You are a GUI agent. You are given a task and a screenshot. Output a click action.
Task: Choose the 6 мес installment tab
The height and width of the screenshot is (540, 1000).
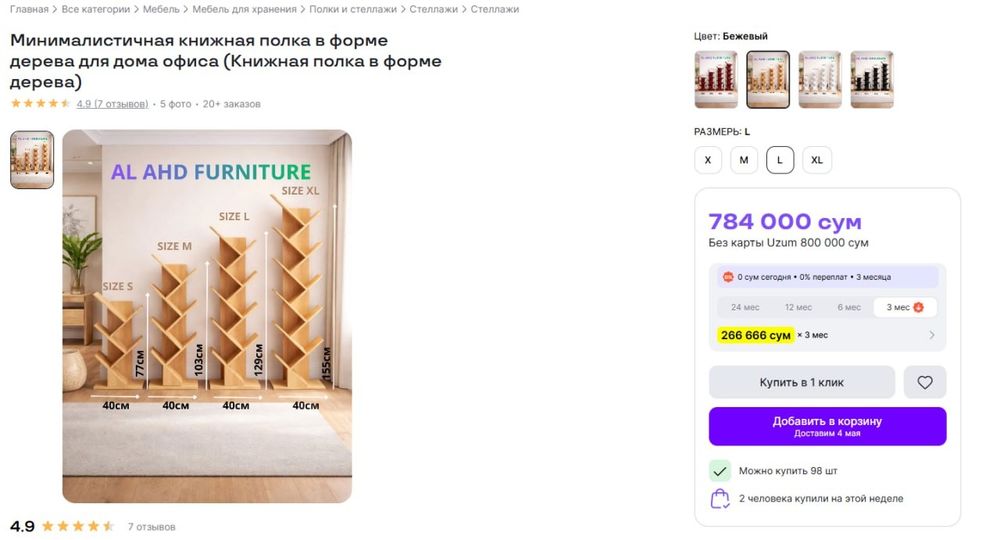[849, 307]
